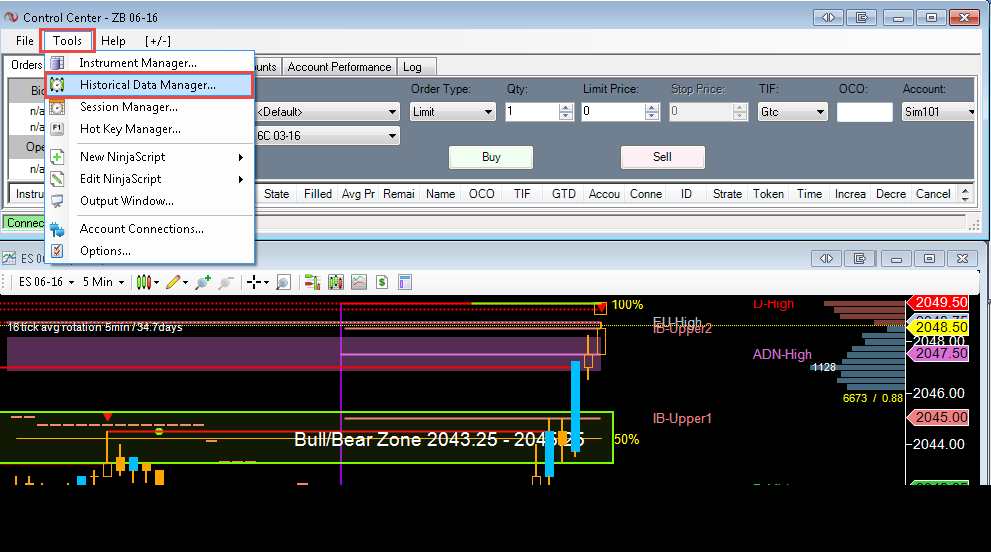Open the <Default> strategy dropdown
This screenshot has height=555, width=991.
click(327, 112)
